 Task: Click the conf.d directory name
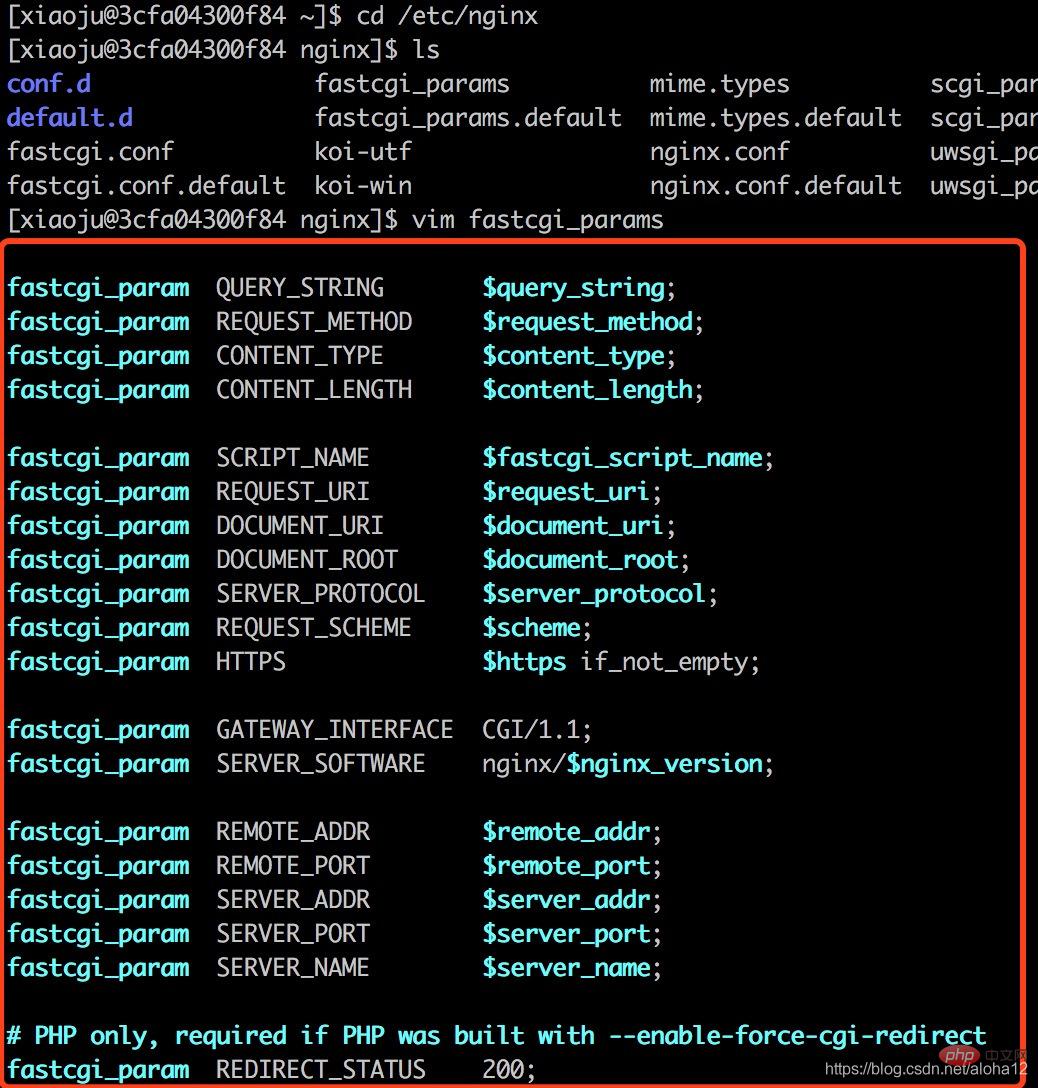(49, 84)
